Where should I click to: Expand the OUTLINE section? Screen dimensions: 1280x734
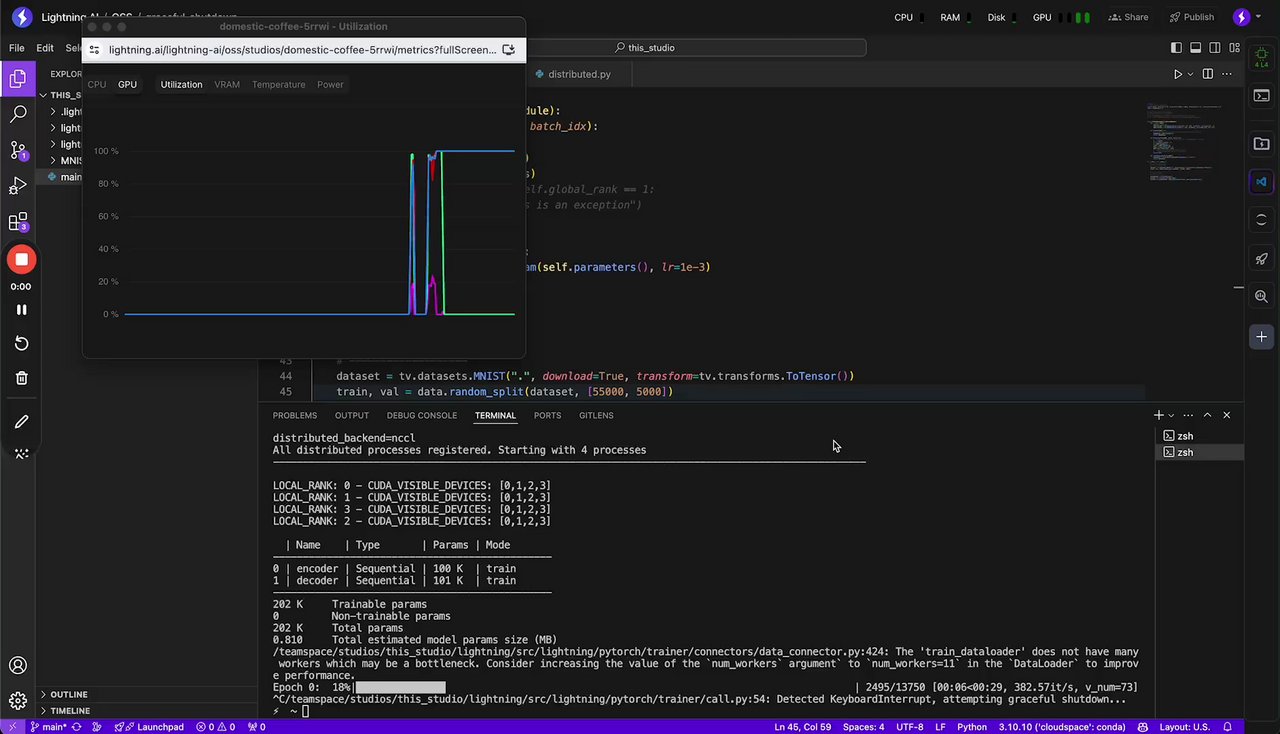click(68, 694)
